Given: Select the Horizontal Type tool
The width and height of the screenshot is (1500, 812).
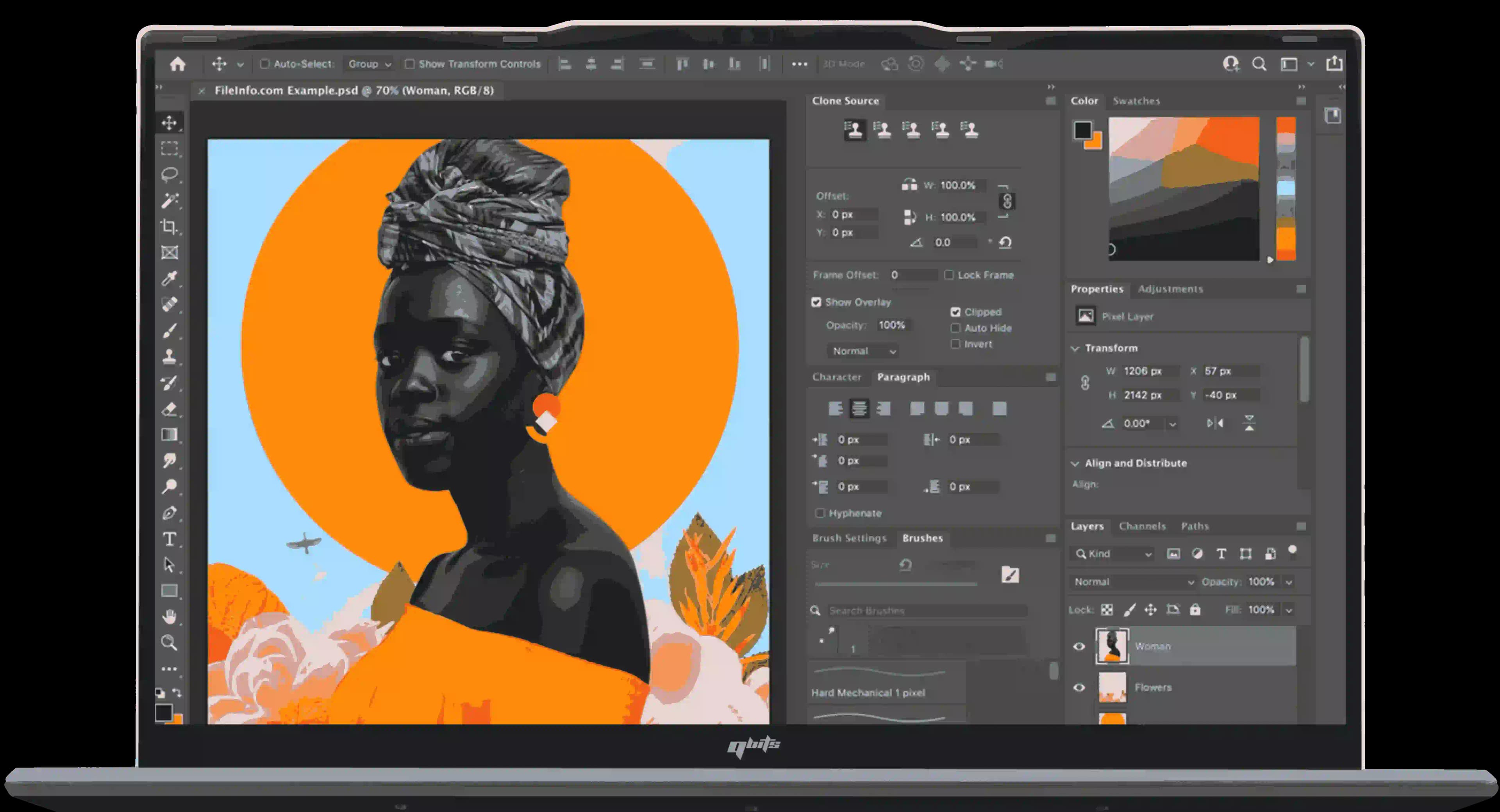Looking at the screenshot, I should (170, 539).
